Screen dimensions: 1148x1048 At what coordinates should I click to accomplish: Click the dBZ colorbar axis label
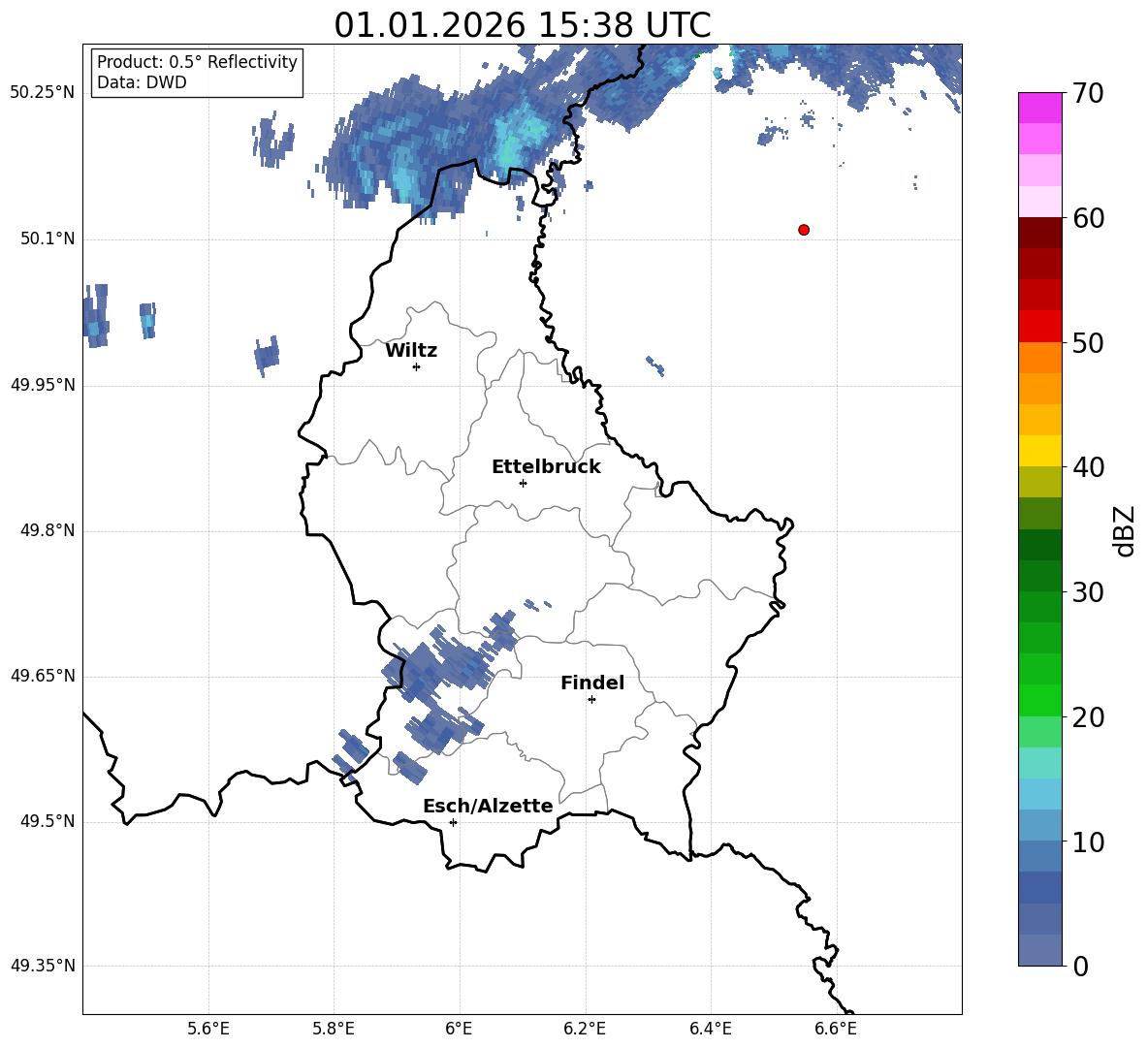[1124, 530]
